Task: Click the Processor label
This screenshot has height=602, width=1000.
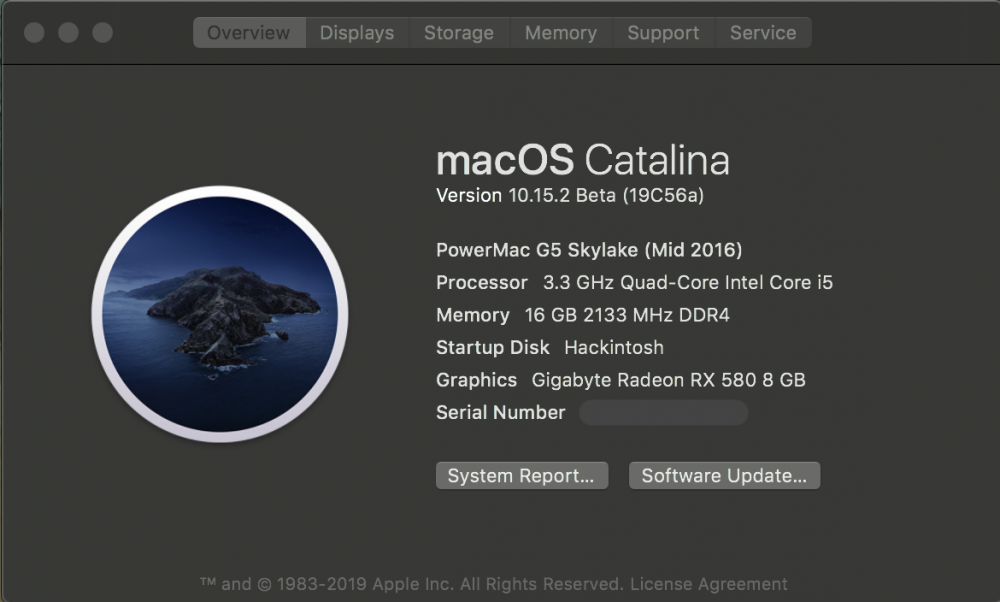Action: tap(482, 283)
